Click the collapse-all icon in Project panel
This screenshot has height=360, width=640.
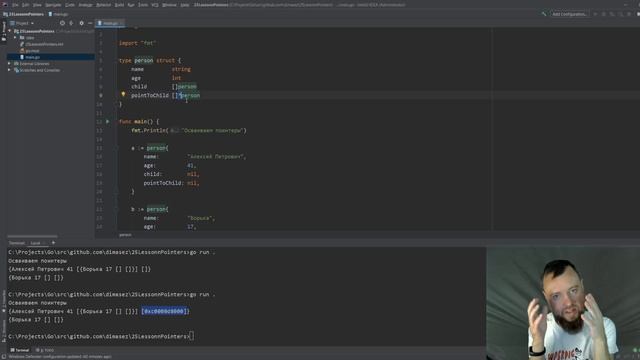71,23
